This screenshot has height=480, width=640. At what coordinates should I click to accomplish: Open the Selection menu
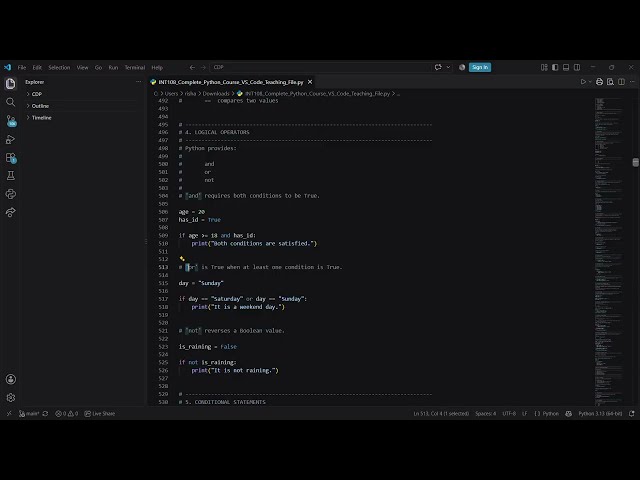59,67
